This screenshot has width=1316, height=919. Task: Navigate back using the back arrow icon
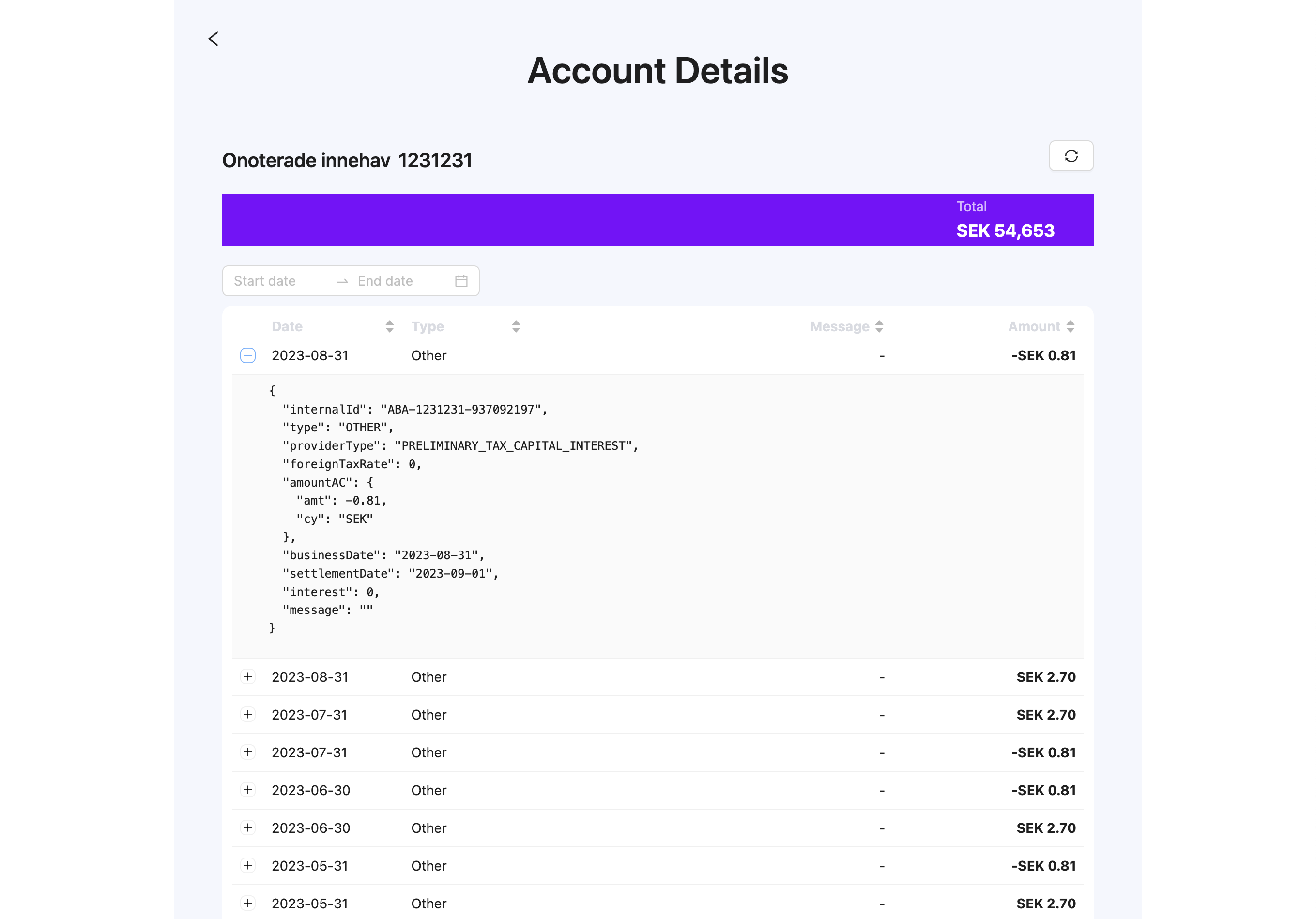pyautogui.click(x=213, y=38)
